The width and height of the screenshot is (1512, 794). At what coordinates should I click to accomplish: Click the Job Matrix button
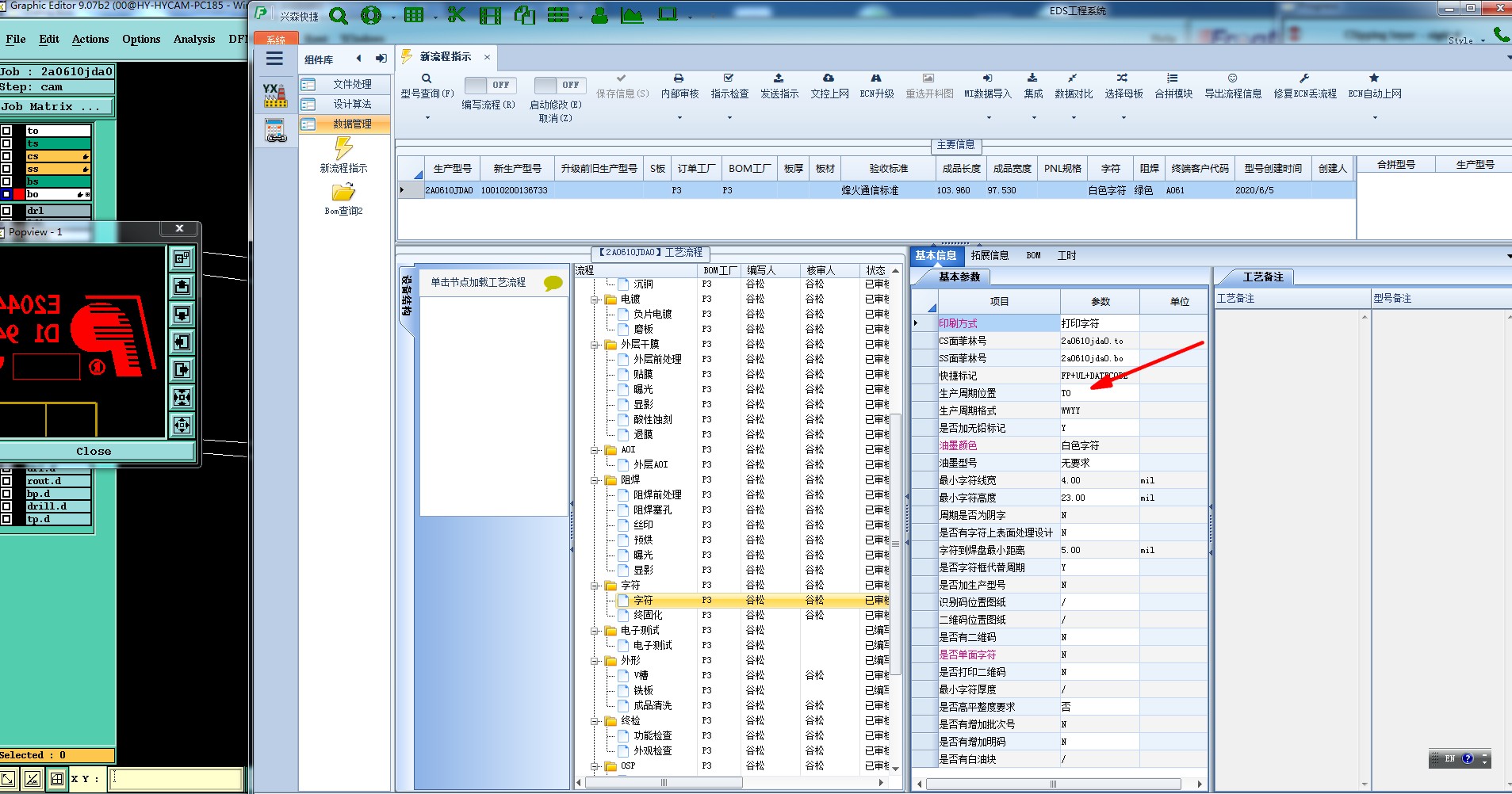coord(57,106)
